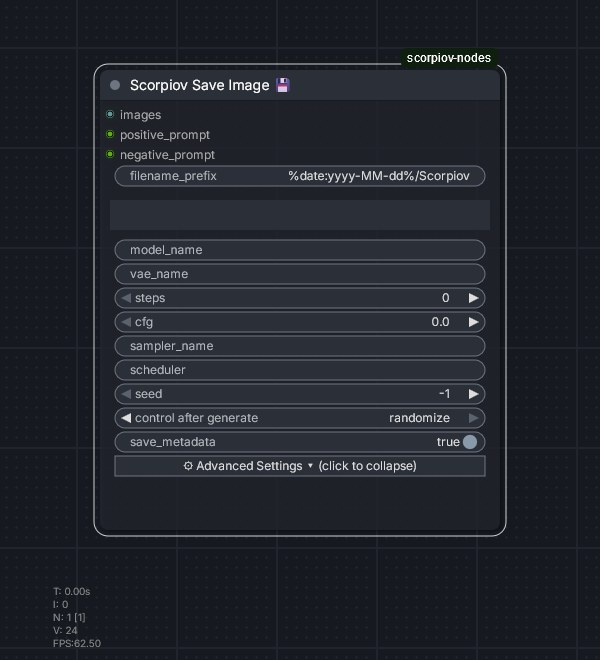Click the positive_prompt input connector
Viewport: 600px width, 660px height.
110,134
